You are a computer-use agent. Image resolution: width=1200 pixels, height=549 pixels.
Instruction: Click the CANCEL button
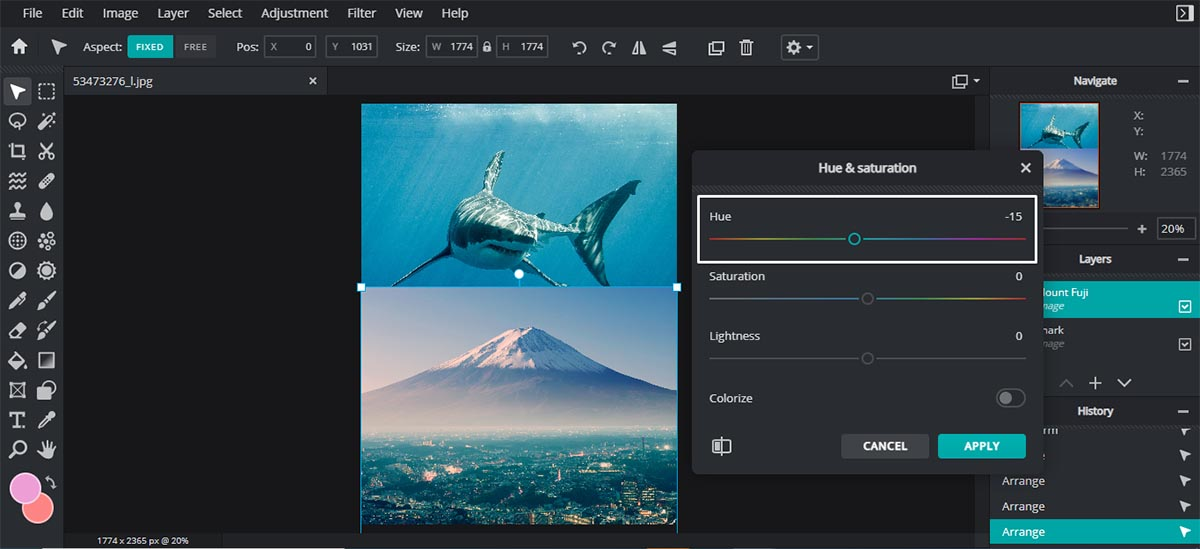pyautogui.click(x=884, y=446)
